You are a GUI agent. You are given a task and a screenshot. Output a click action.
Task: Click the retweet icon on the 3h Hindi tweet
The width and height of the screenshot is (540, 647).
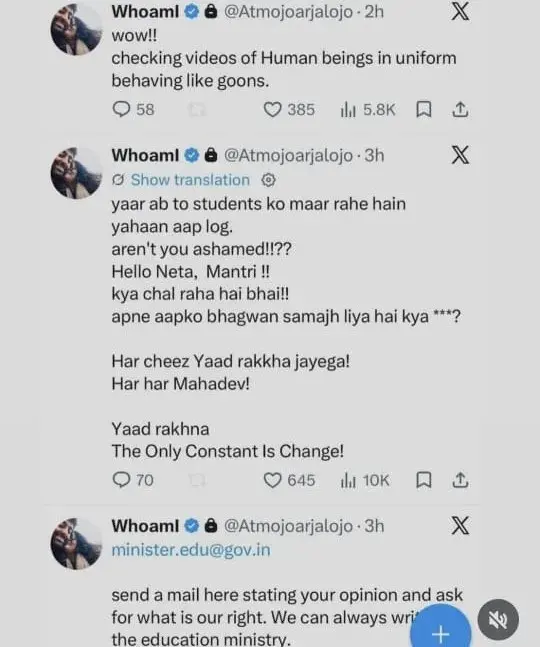coord(197,480)
